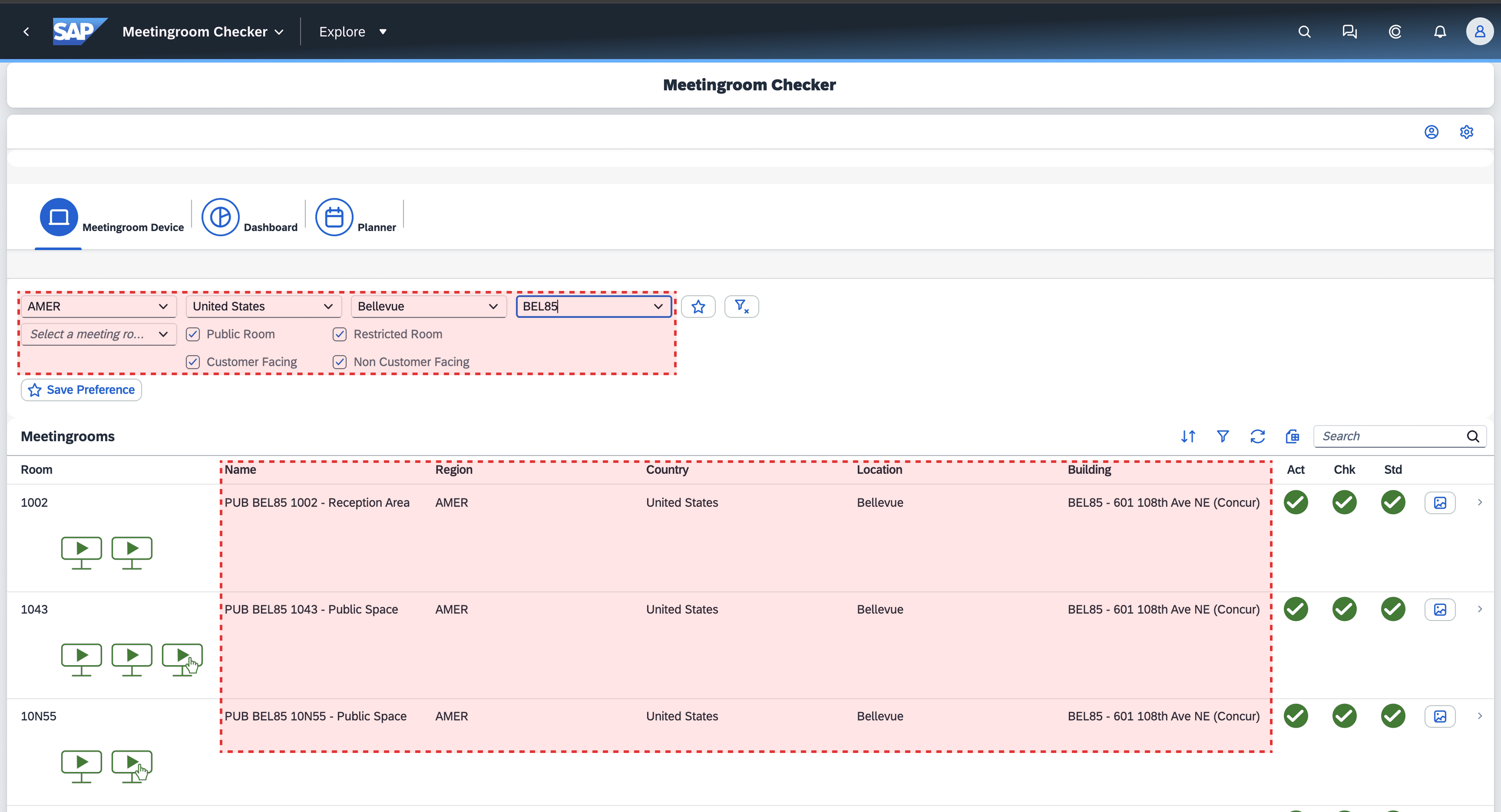
Task: Expand the AMER region dropdown
Action: (163, 306)
